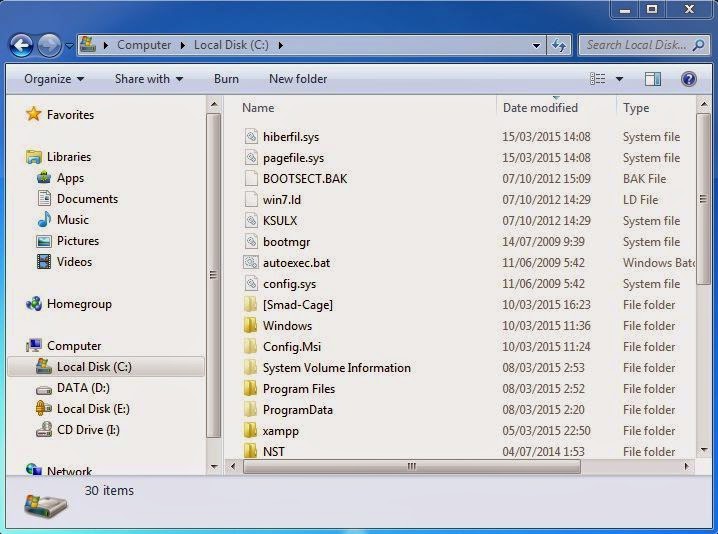Viewport: 718px width, 534px height.
Task: Select the Config.Msi folder icon
Action: coord(250,346)
